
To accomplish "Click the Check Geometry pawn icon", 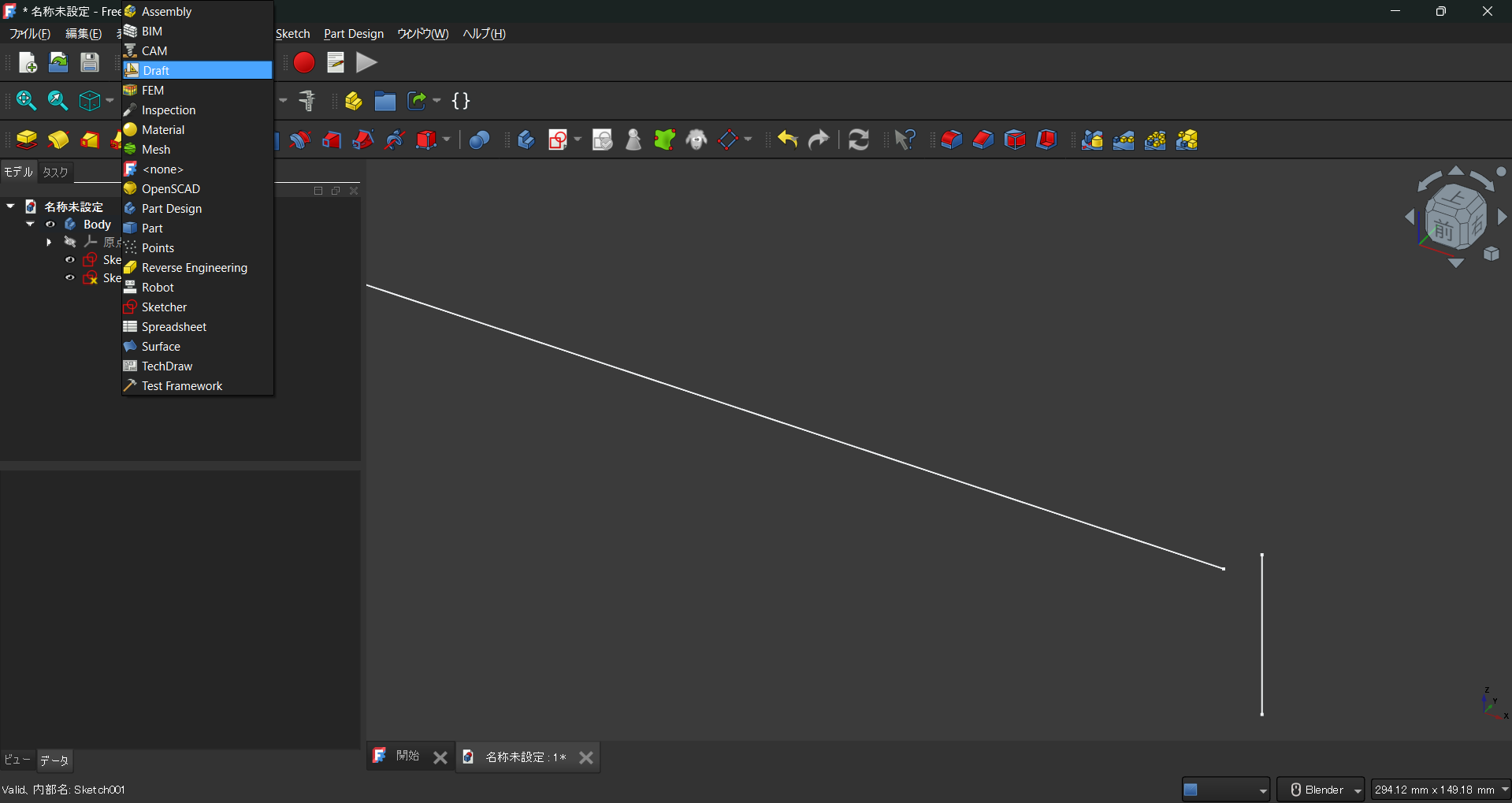I will (x=633, y=140).
